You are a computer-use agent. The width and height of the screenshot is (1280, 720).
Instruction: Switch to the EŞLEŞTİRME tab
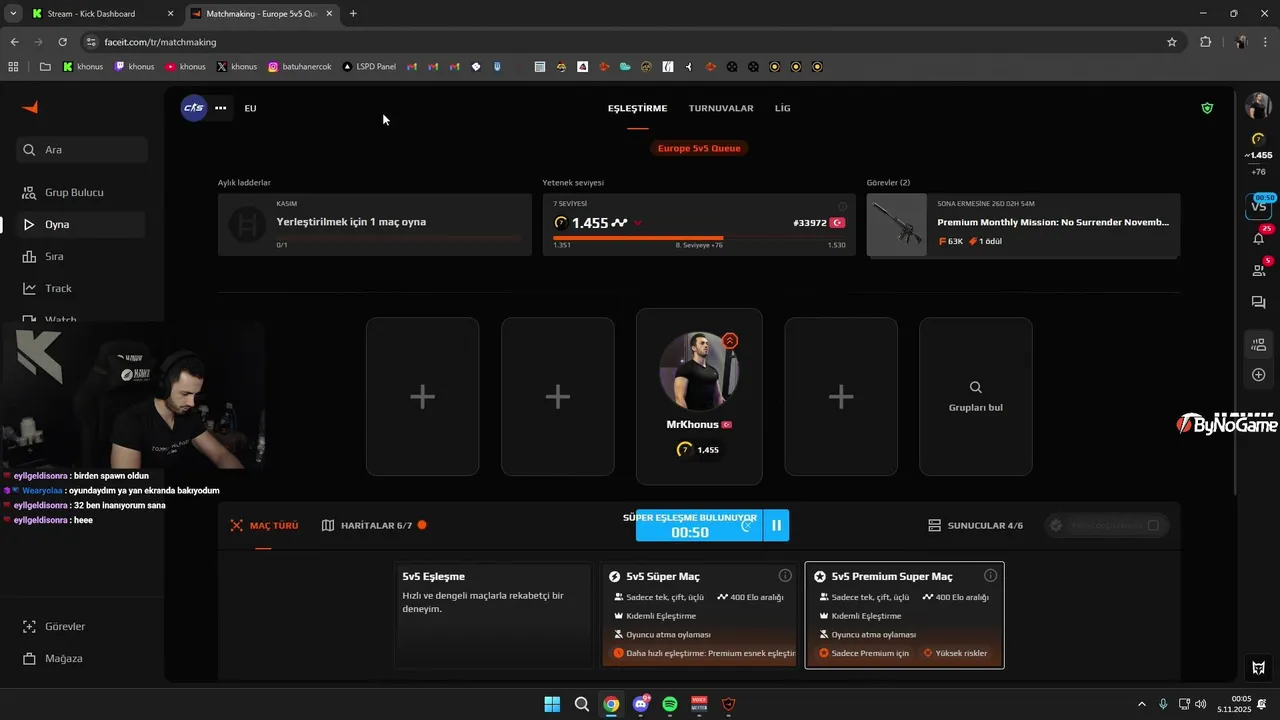(x=637, y=108)
